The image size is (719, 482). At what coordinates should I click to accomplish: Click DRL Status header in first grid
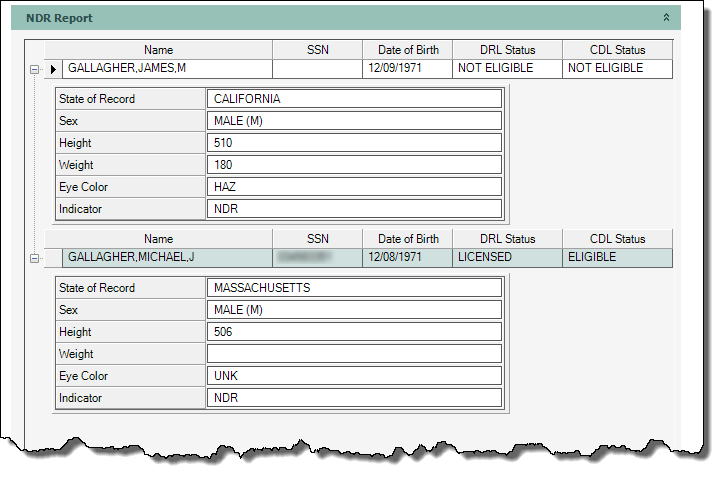point(507,50)
